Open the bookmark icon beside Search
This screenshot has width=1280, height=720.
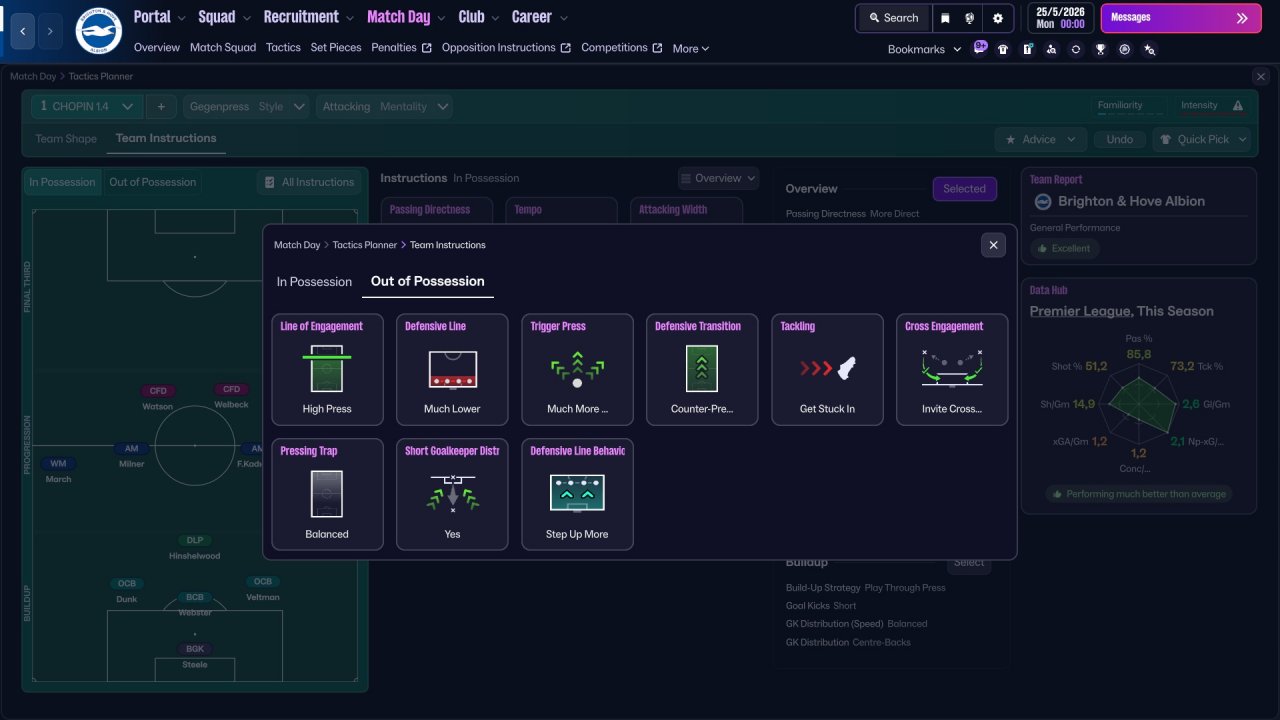[x=945, y=18]
